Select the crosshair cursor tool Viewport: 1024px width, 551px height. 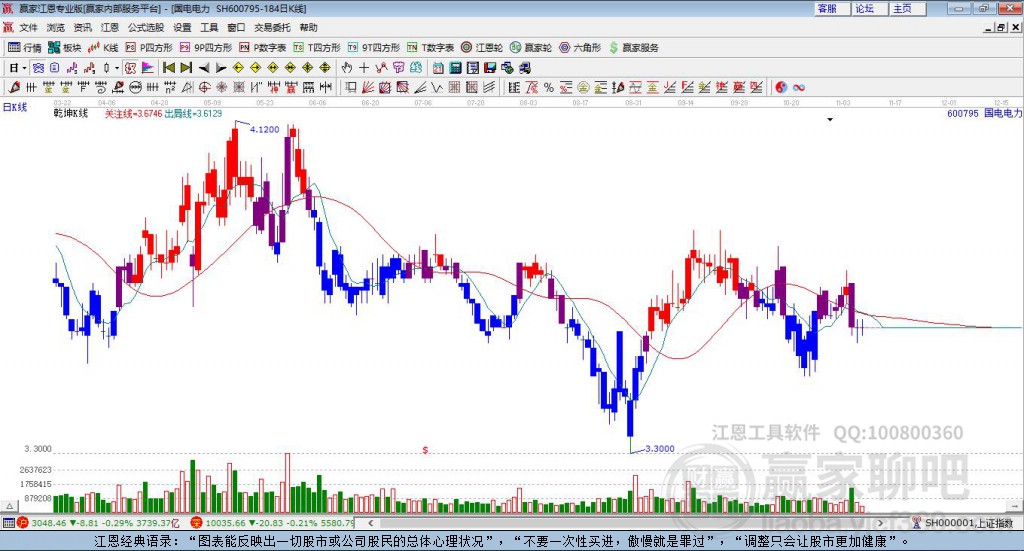pyautogui.click(x=364, y=67)
